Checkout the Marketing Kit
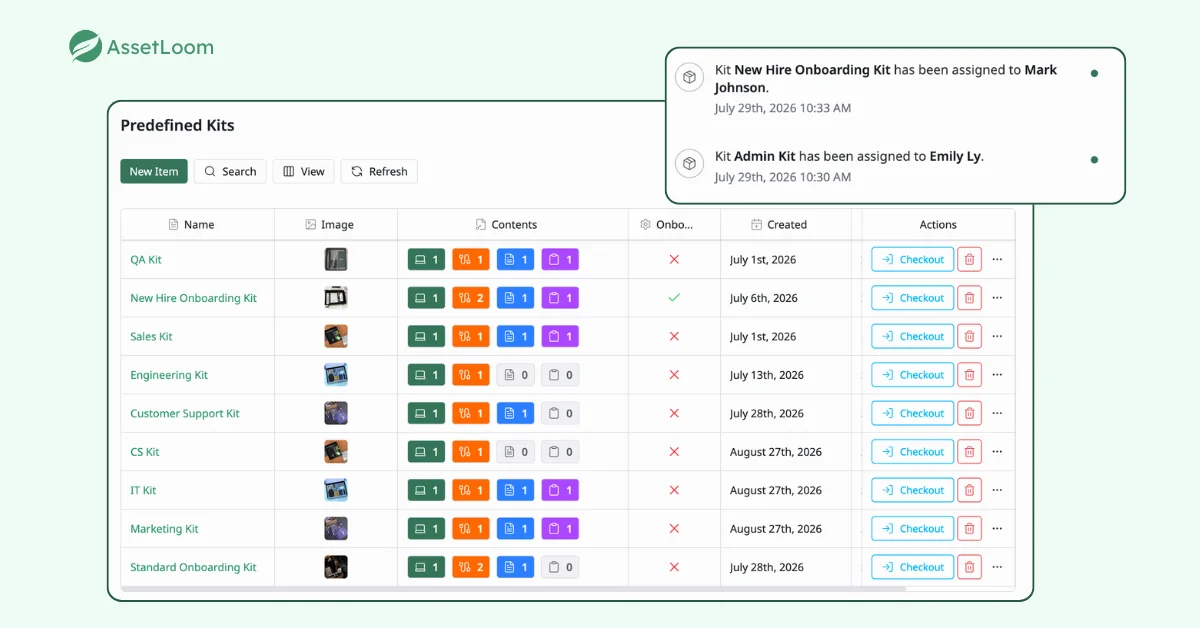This screenshot has width=1200, height=628. point(912,529)
